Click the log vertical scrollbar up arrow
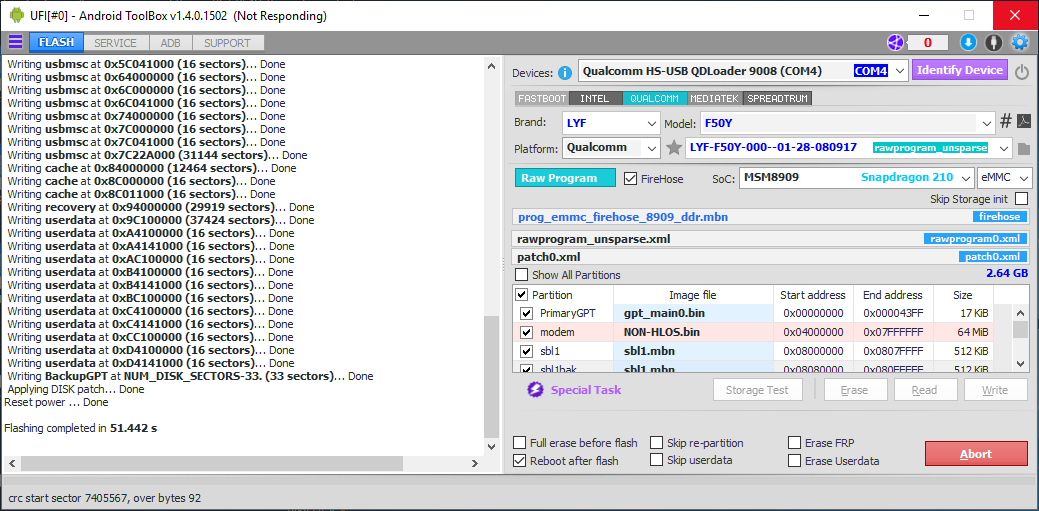1039x511 pixels. 491,66
